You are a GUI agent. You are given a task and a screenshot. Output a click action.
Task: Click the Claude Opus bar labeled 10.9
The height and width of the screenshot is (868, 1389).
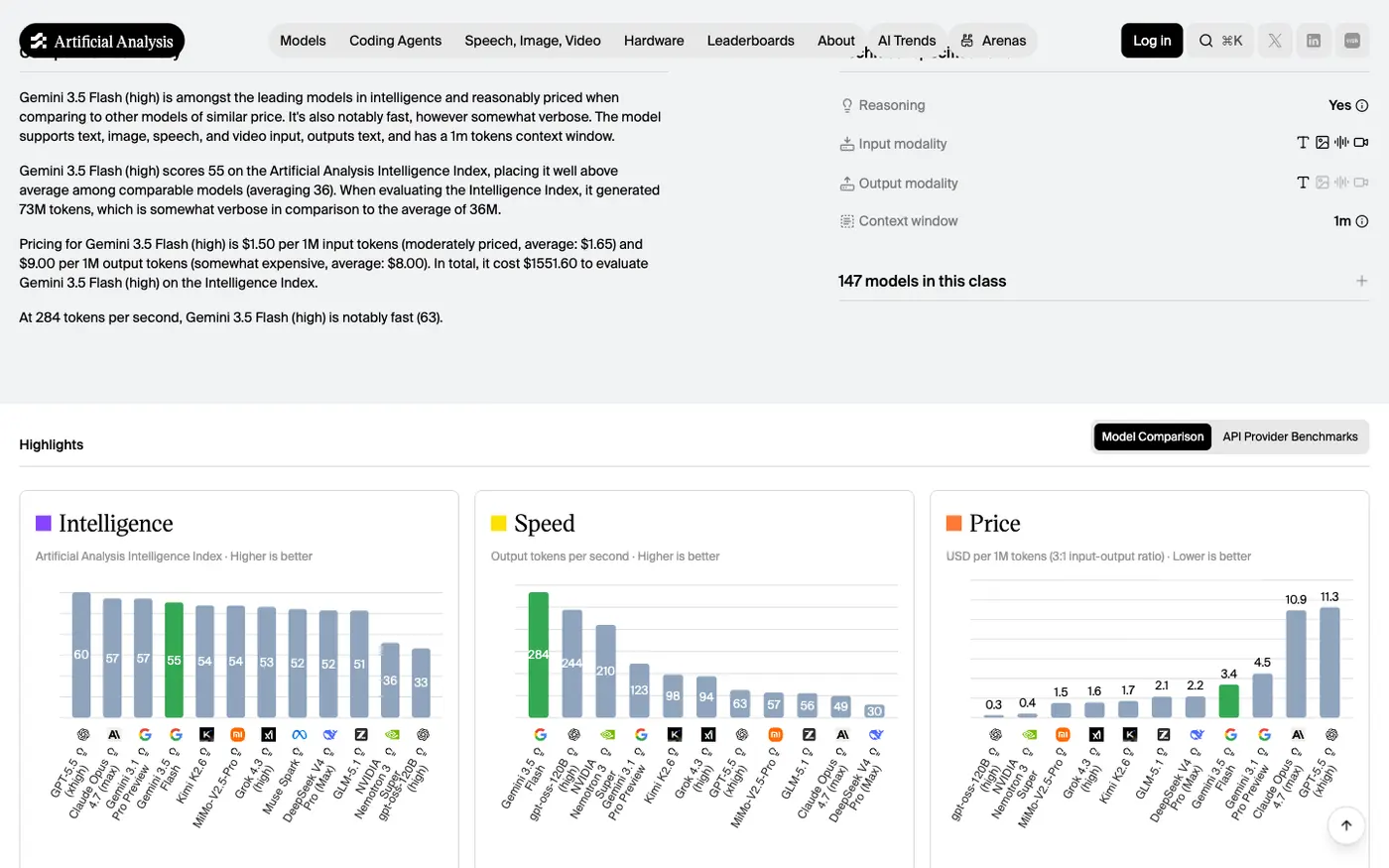tap(1297, 664)
